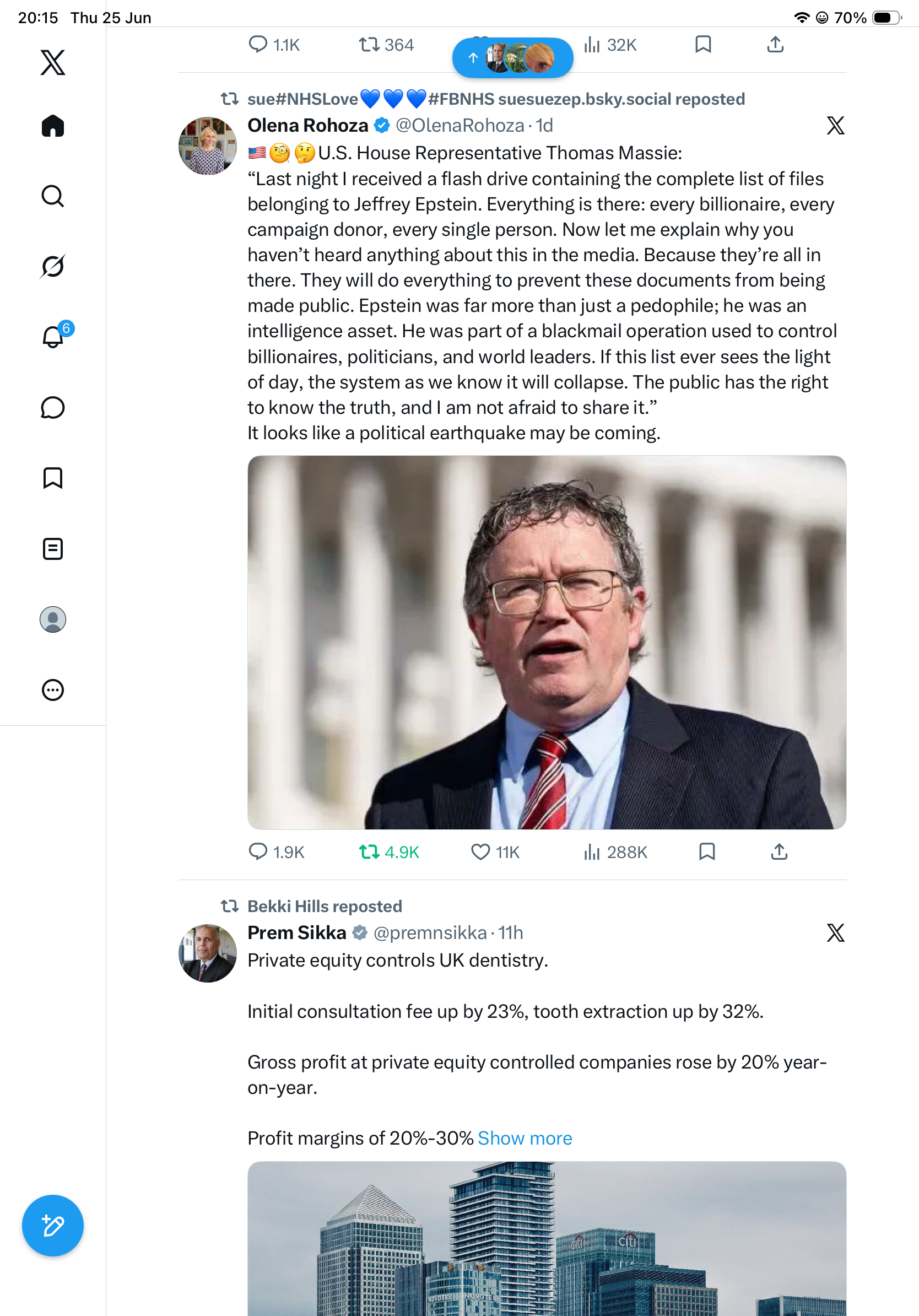Open Bookmarks in the sidebar
The image size is (919, 1316).
[x=53, y=478]
